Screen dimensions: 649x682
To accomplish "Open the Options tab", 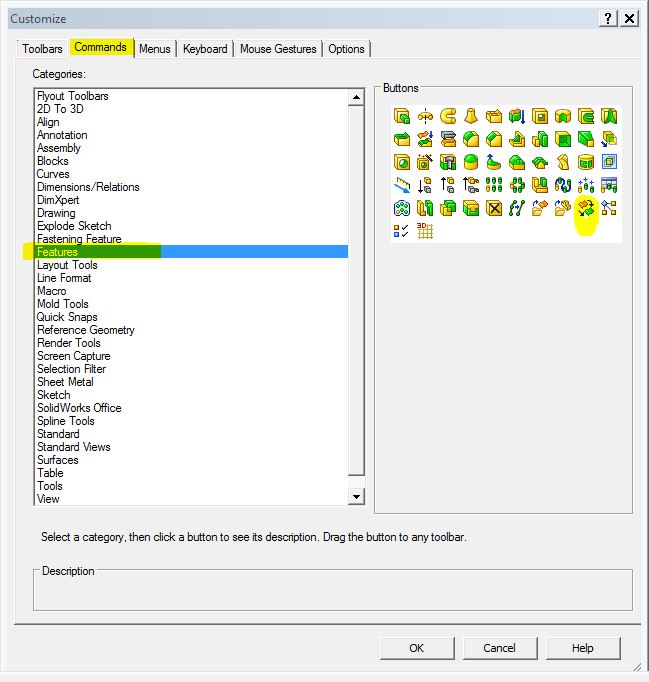I will tap(346, 49).
